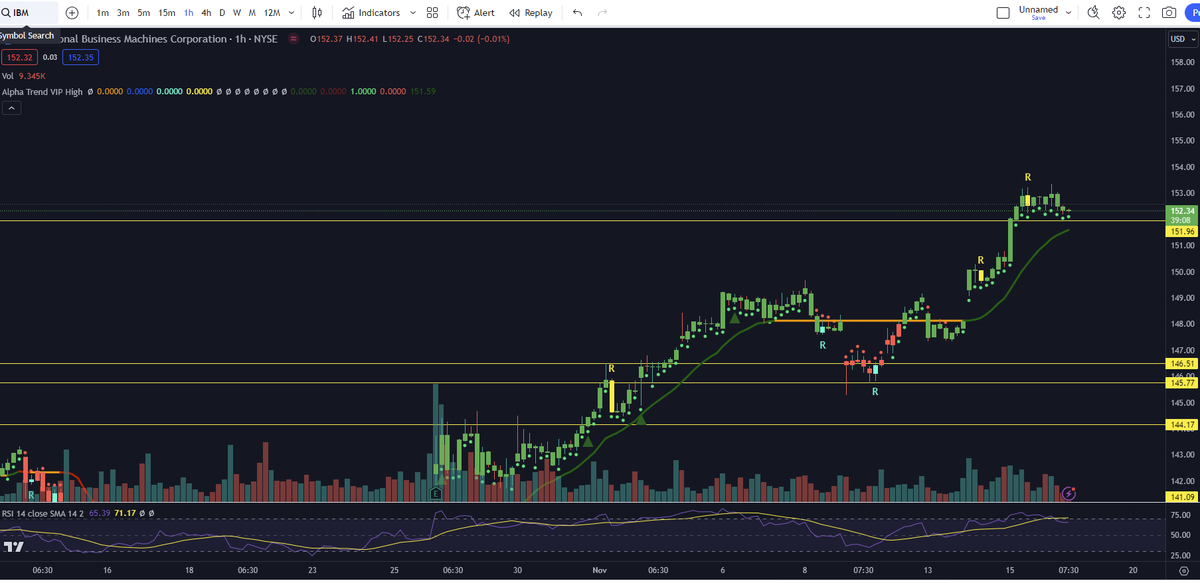Open indicator templates grid icon

[x=432, y=13]
